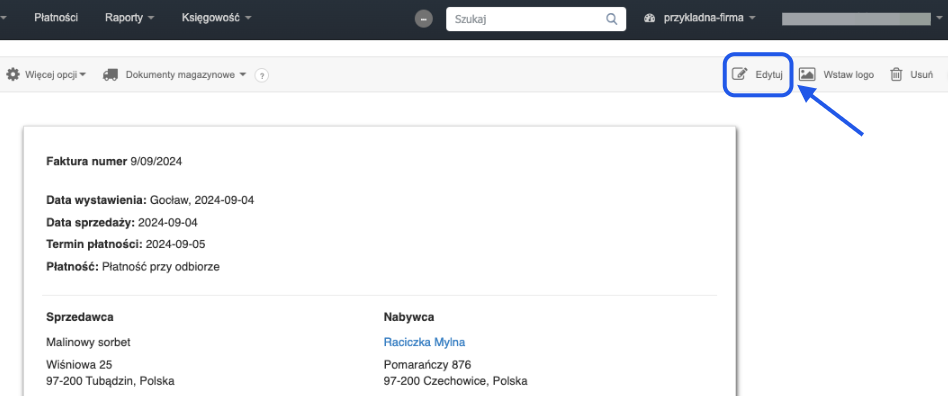Click the round gray ellipsis icon
Viewport: 948px width, 396px height.
[x=423, y=19]
